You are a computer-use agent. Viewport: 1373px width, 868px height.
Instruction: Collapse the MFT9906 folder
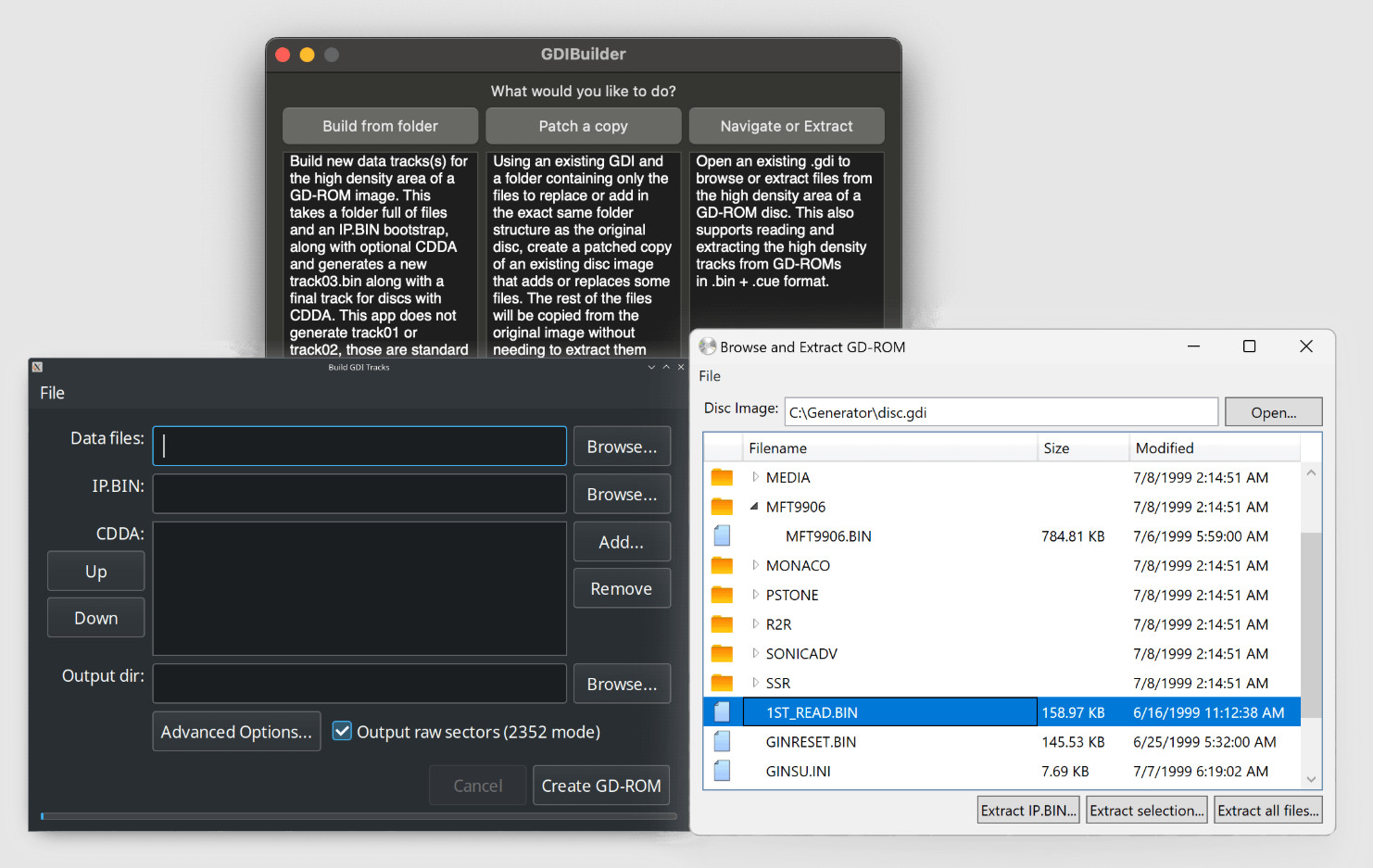[x=754, y=507]
